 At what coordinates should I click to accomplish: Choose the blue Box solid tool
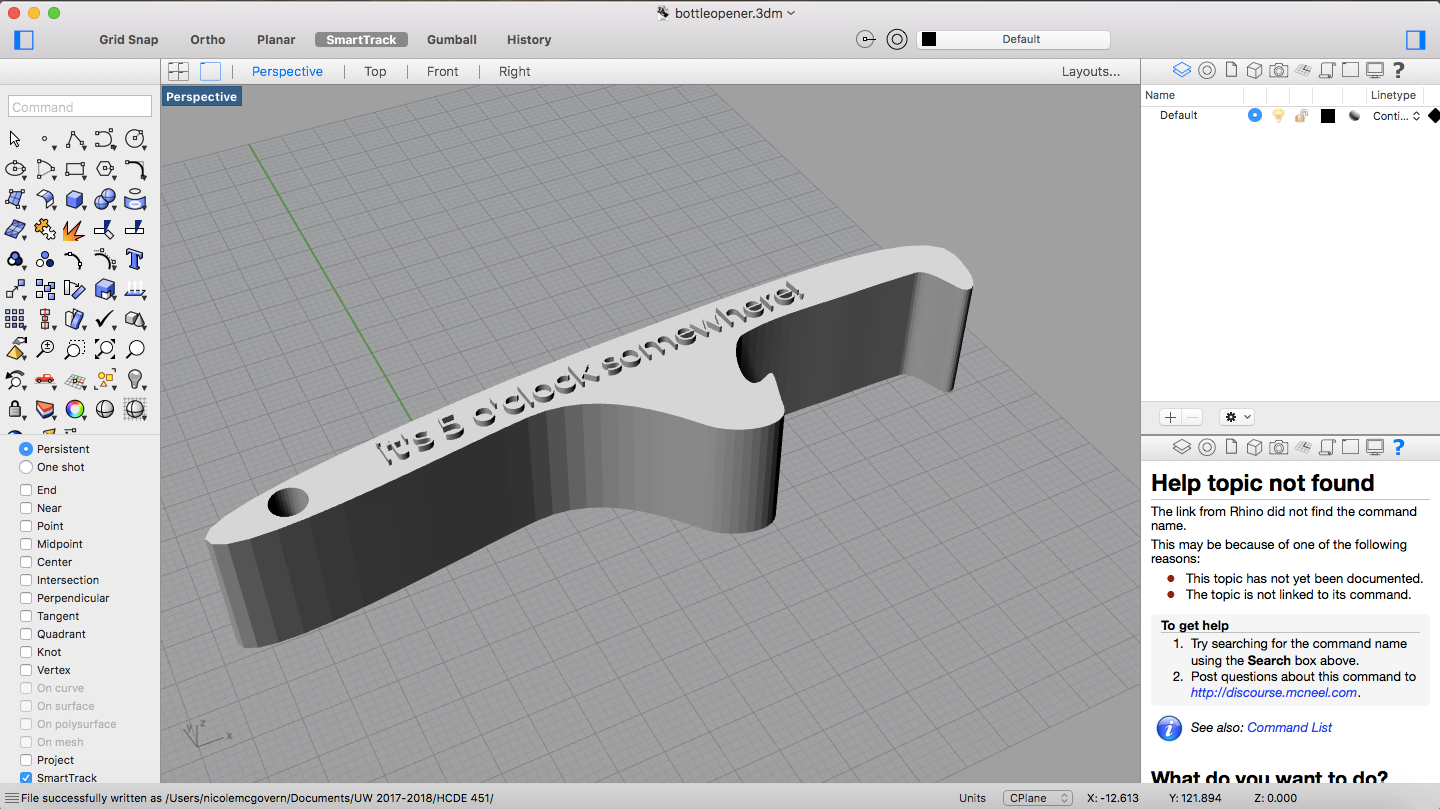75,199
